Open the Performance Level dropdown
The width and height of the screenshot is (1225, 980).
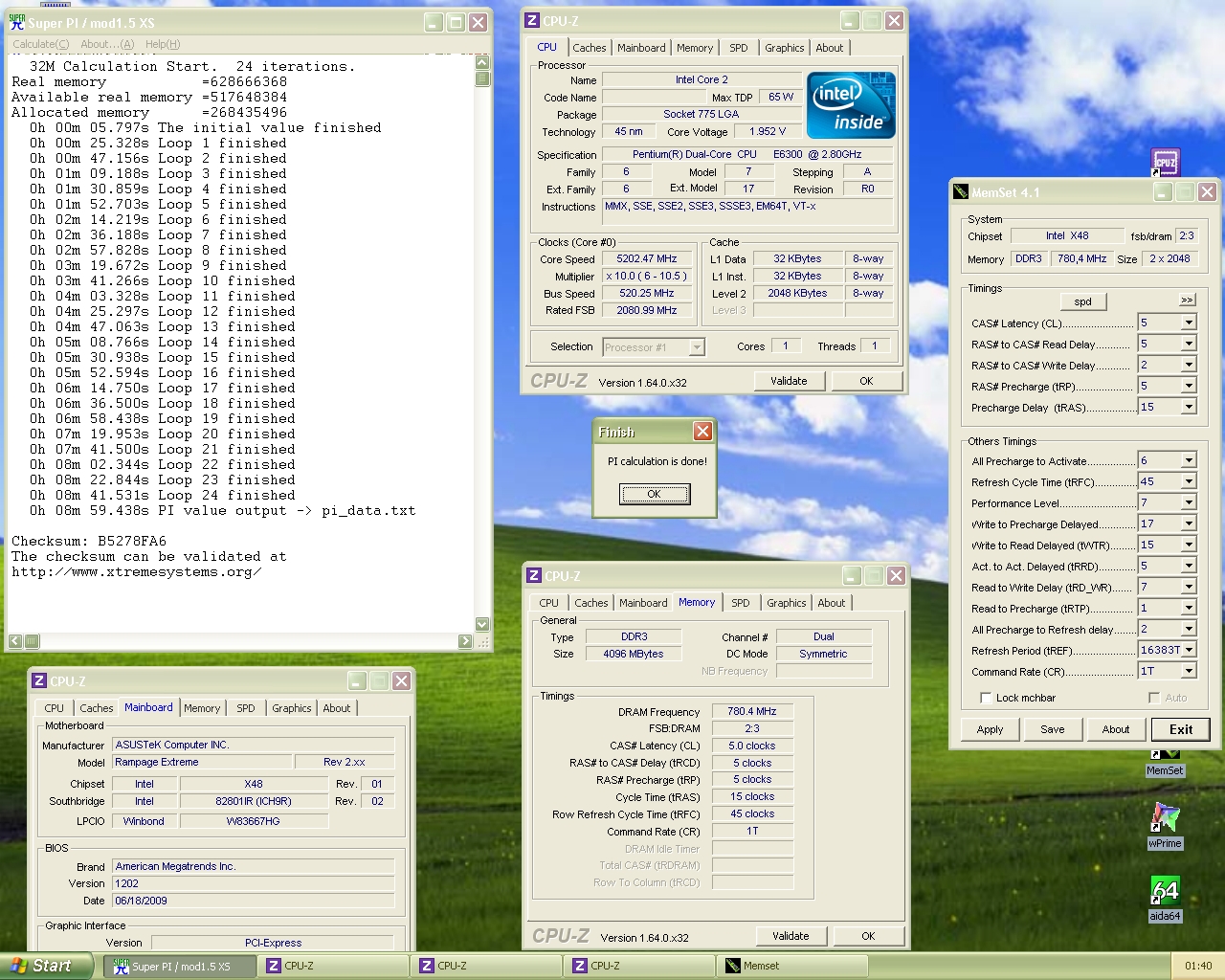[x=1189, y=502]
